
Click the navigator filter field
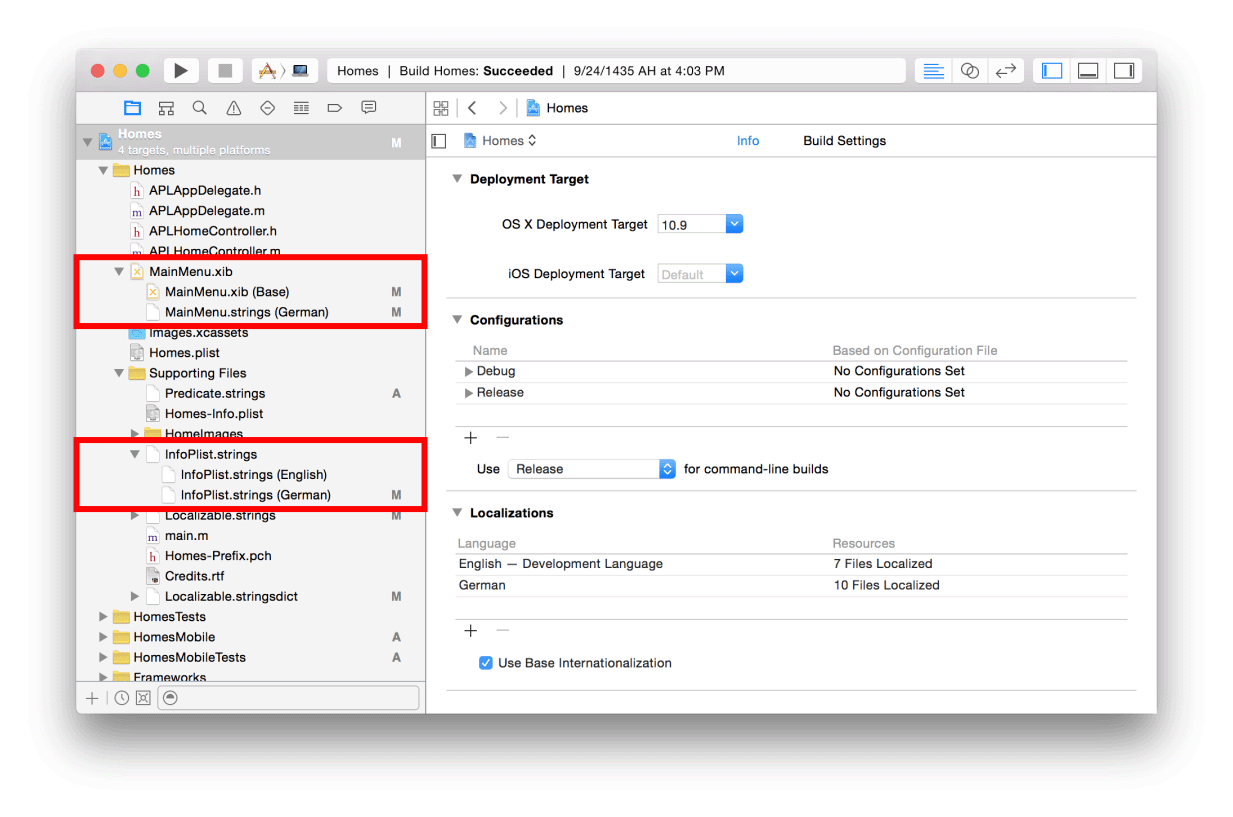pos(288,698)
